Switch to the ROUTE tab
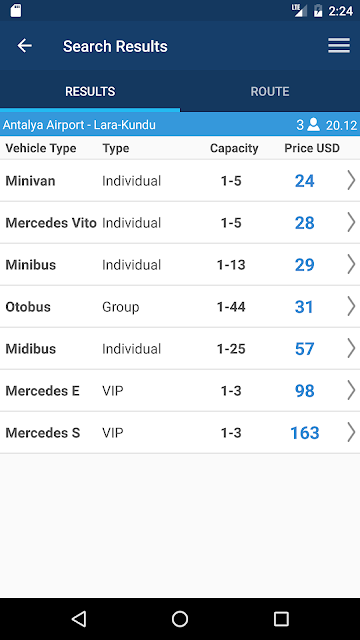This screenshot has width=360, height=640. click(x=270, y=91)
